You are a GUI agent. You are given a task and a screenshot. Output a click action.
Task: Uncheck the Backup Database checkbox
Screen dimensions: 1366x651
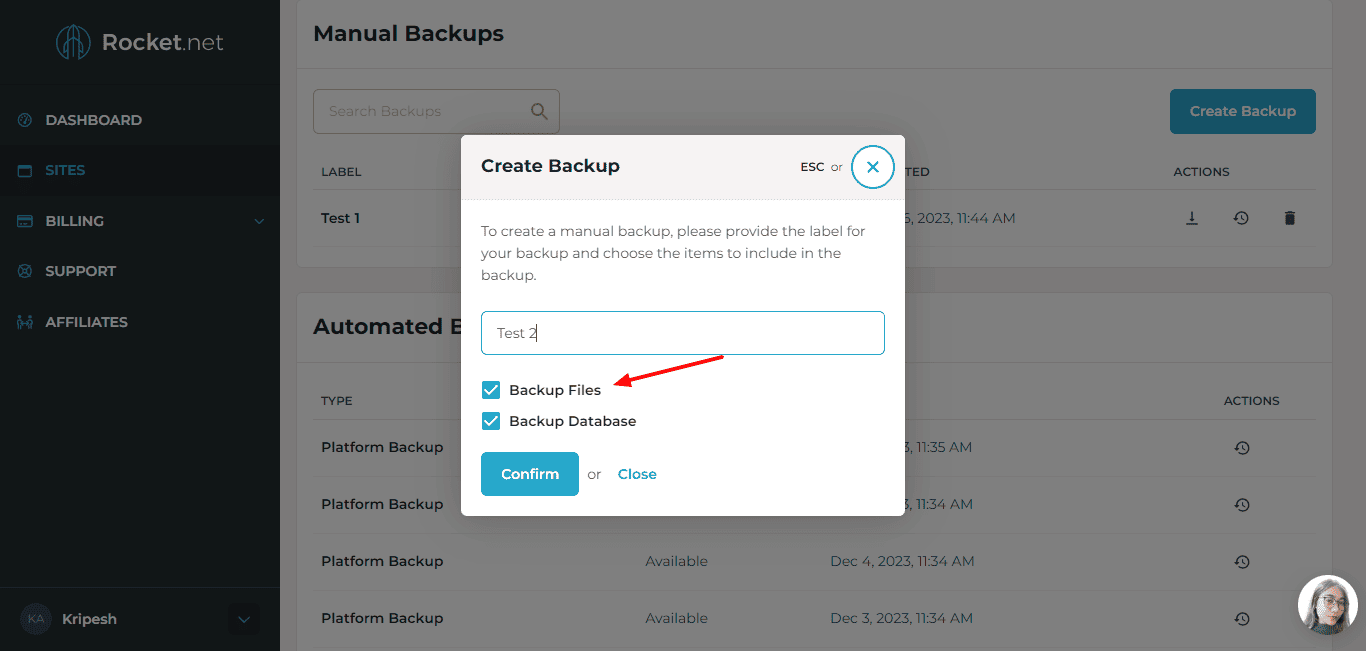coord(491,421)
